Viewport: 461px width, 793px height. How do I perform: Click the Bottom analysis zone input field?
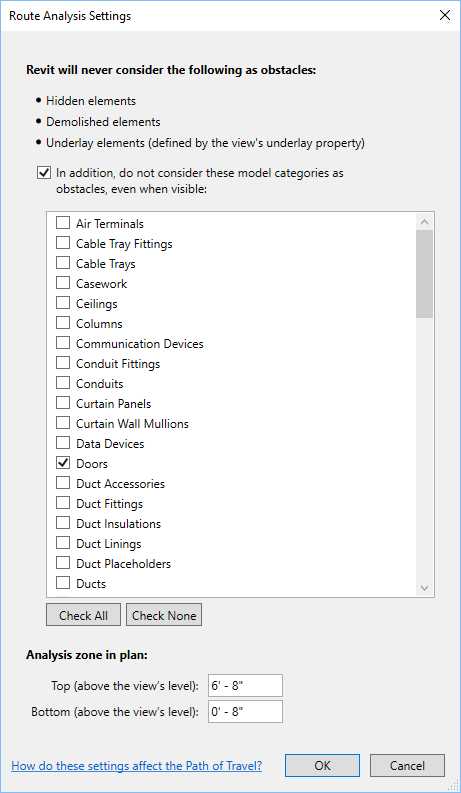click(x=245, y=712)
